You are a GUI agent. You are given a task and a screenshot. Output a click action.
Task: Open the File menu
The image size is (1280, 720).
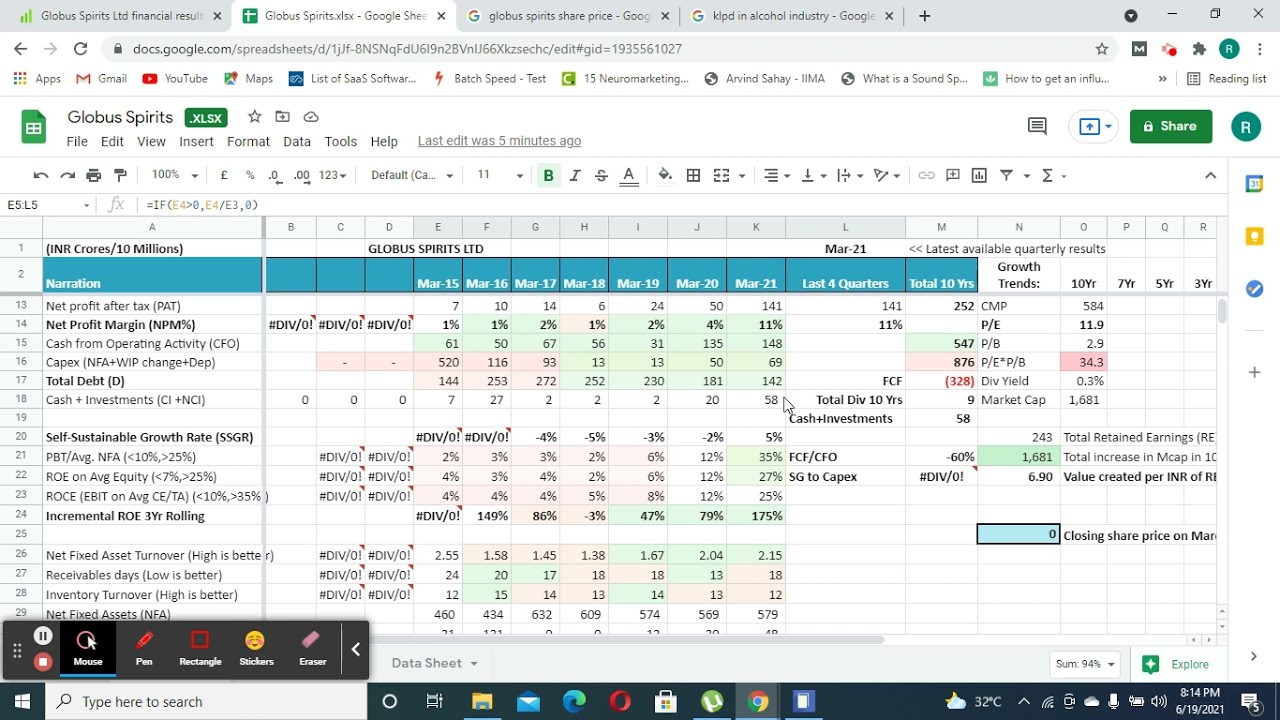77,142
